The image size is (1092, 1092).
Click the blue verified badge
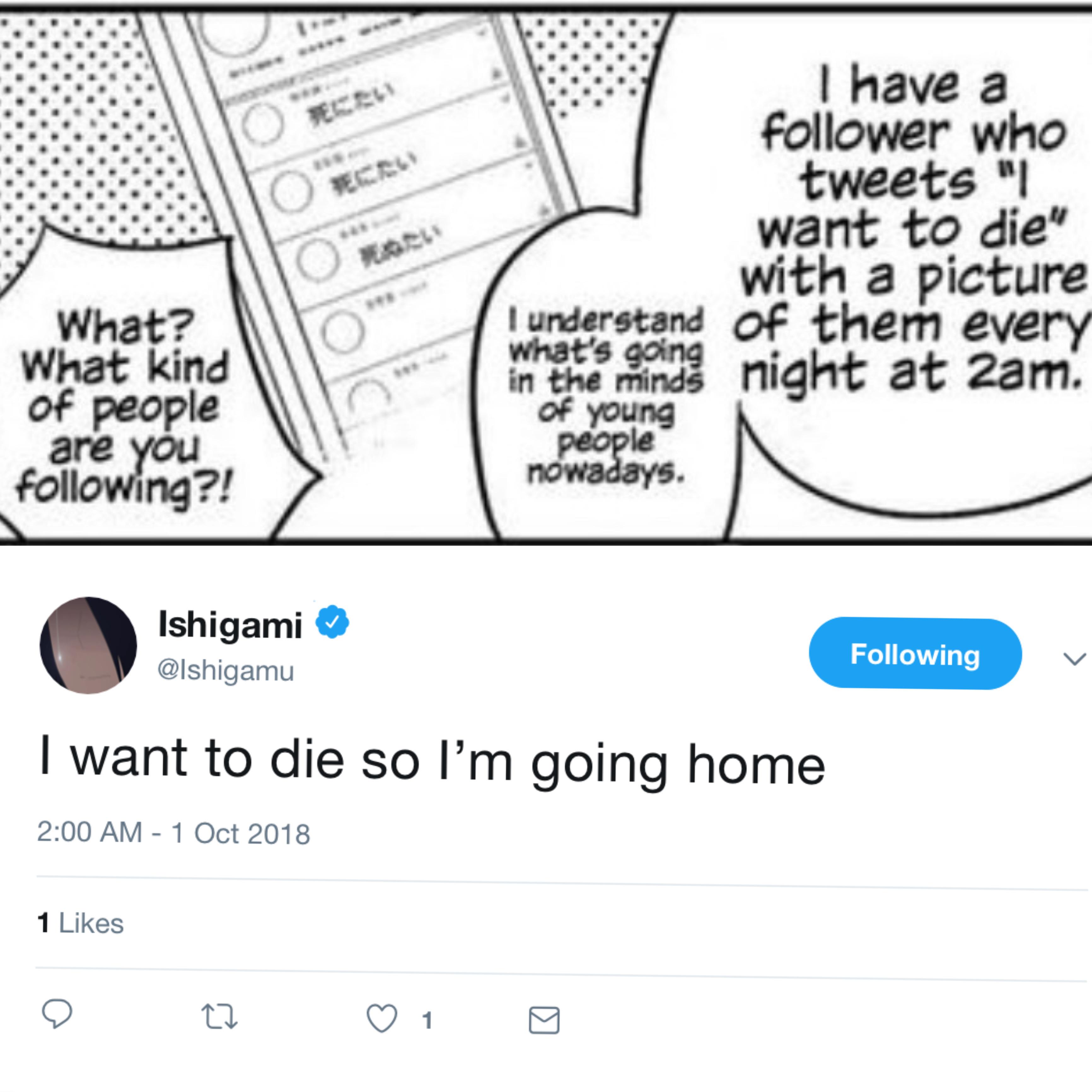(332, 621)
